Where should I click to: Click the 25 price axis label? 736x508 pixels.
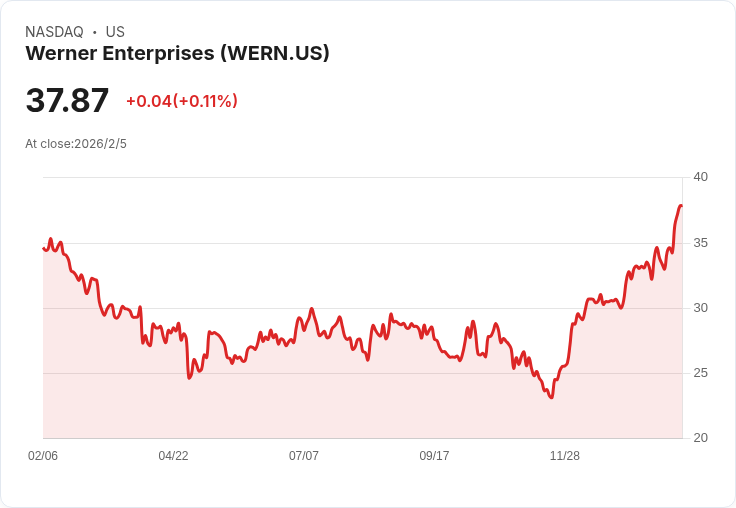(x=700, y=373)
